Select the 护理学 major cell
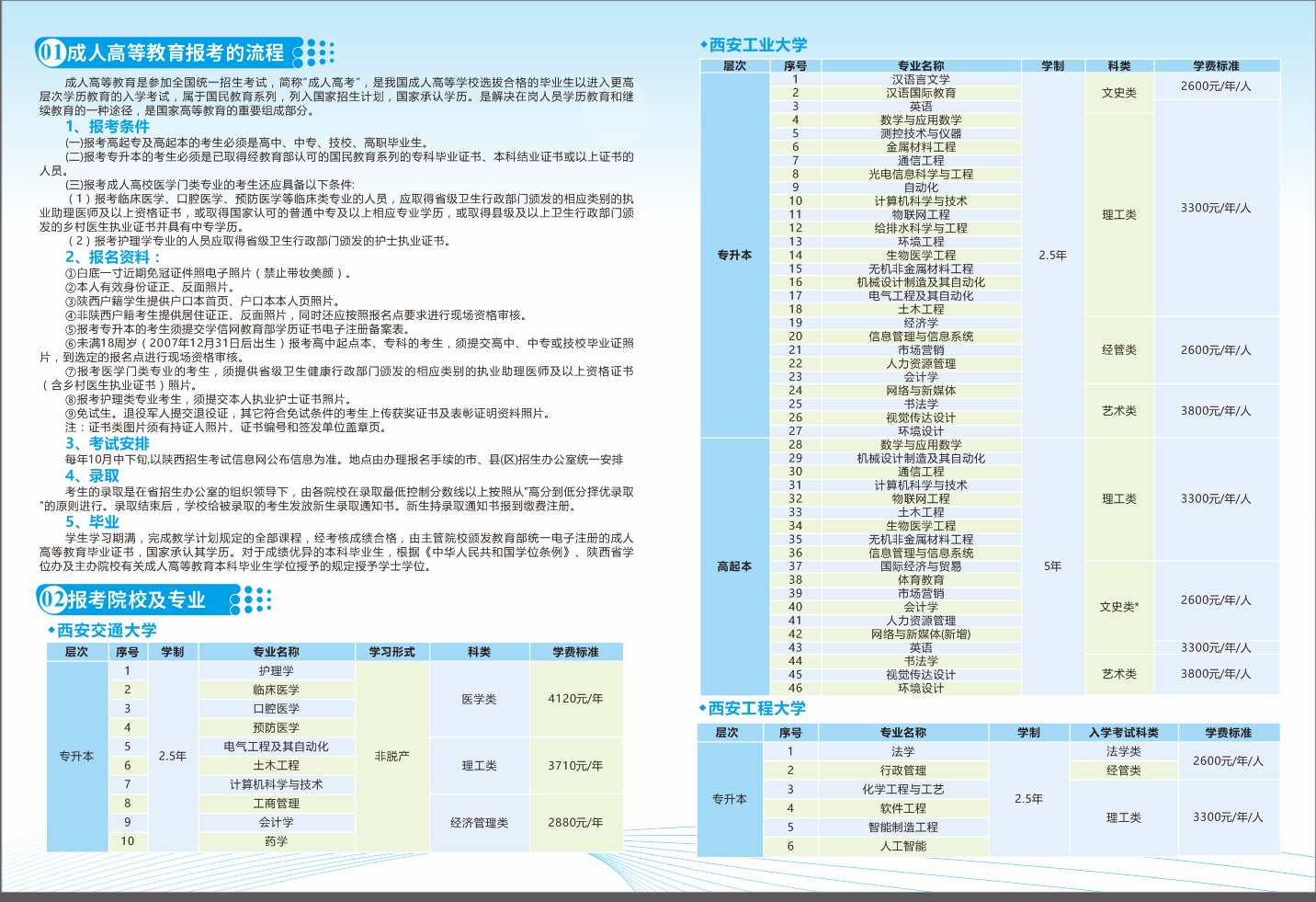The image size is (1316, 902). coord(276,671)
